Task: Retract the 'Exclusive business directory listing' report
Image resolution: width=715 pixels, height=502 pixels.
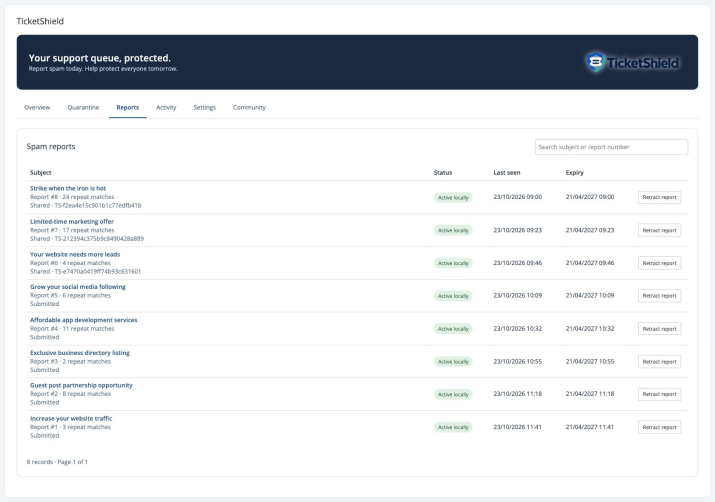Action: 659,362
